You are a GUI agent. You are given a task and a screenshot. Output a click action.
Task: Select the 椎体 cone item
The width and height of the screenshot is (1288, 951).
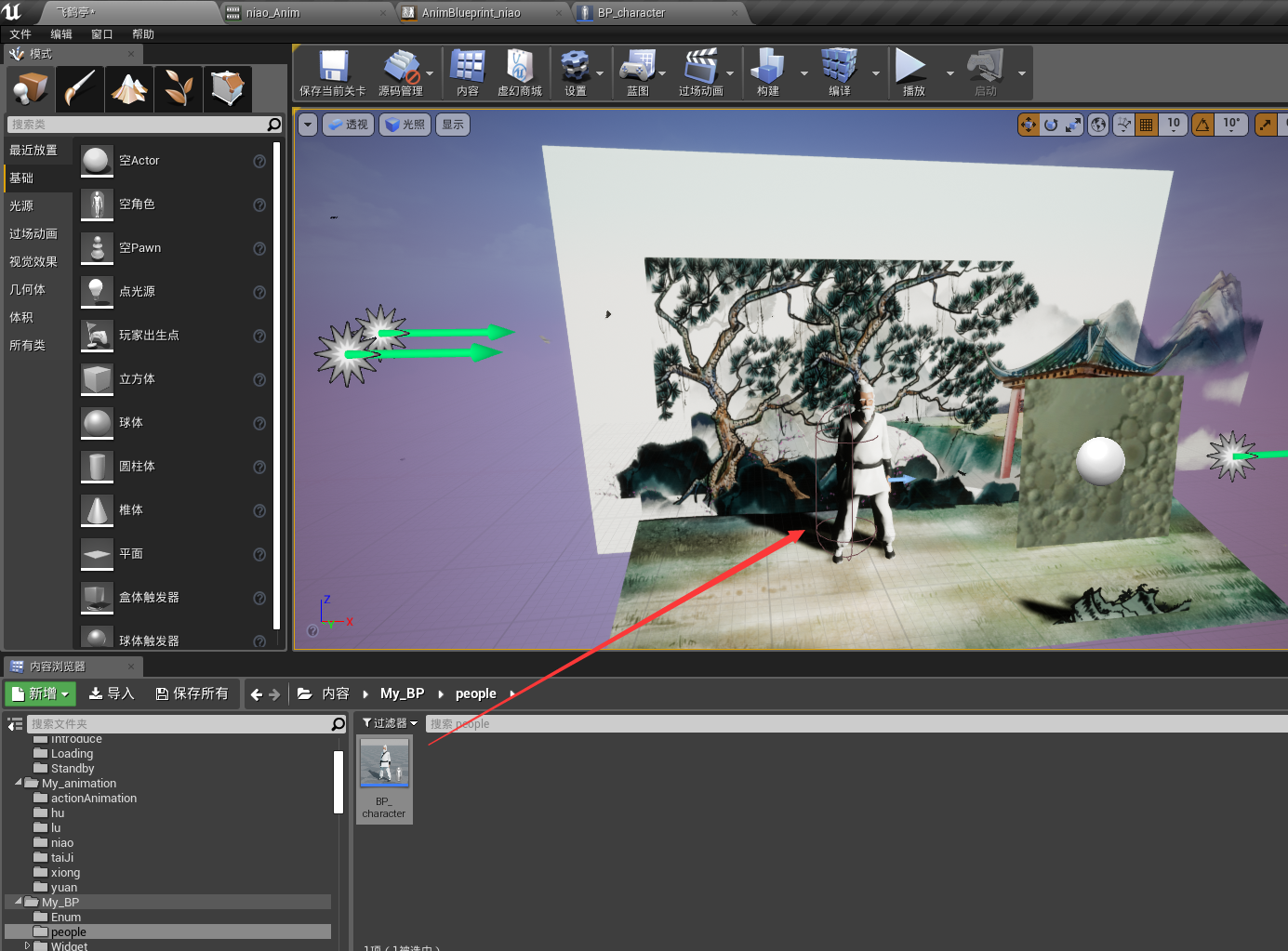coord(174,510)
